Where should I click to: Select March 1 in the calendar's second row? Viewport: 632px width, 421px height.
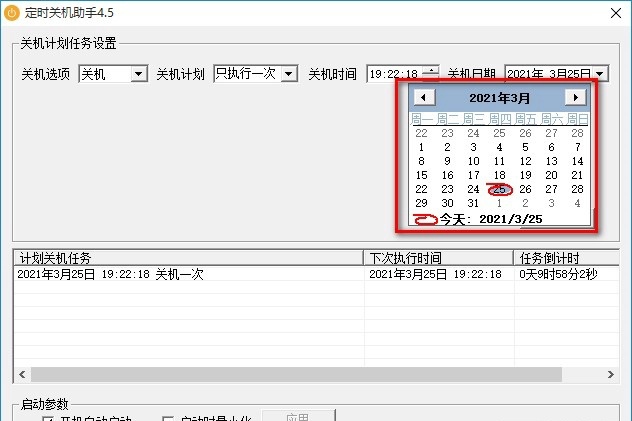tap(421, 147)
